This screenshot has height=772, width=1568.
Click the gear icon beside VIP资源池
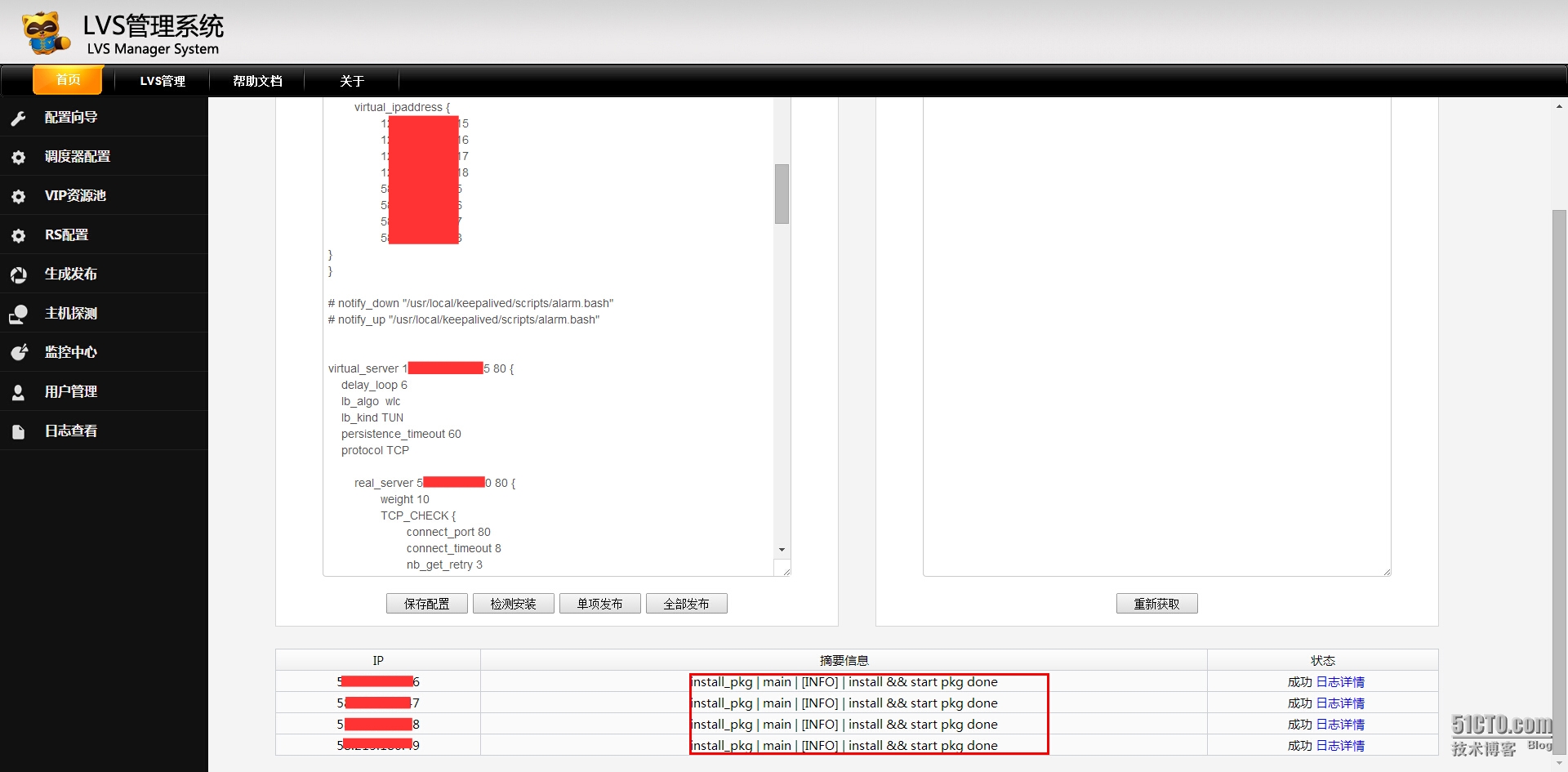tap(18, 196)
